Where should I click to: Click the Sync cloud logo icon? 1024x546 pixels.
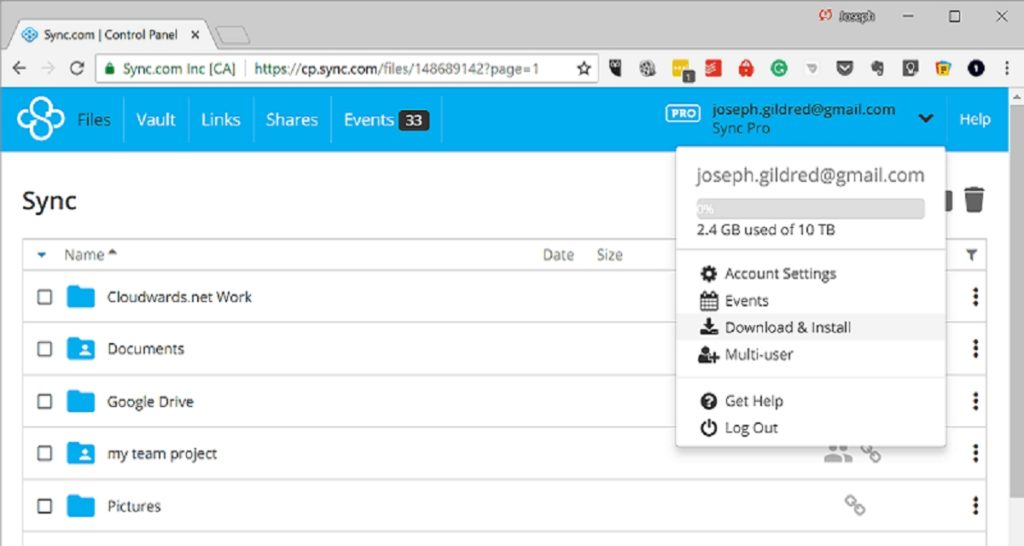point(41,119)
